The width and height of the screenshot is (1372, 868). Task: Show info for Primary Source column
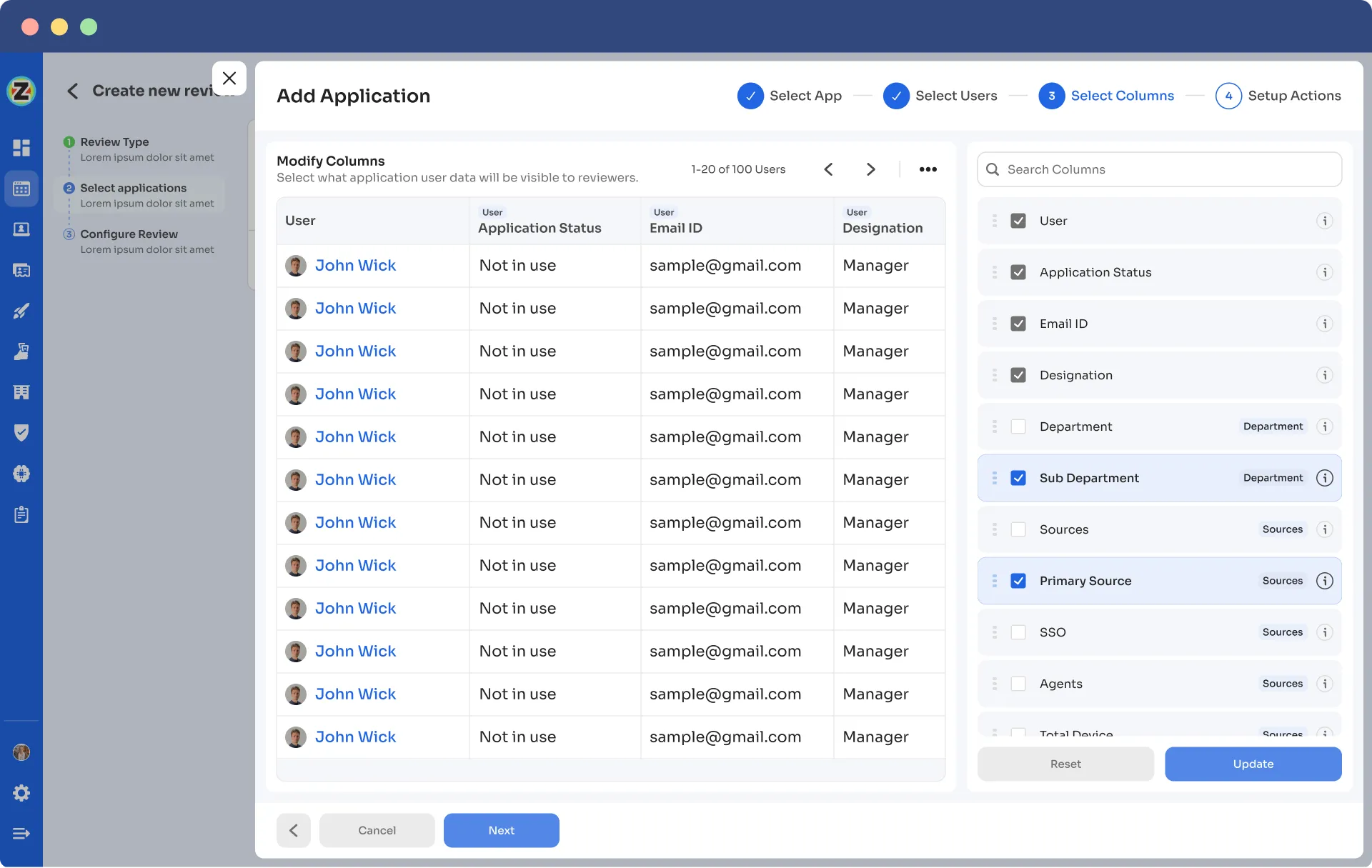click(x=1325, y=581)
